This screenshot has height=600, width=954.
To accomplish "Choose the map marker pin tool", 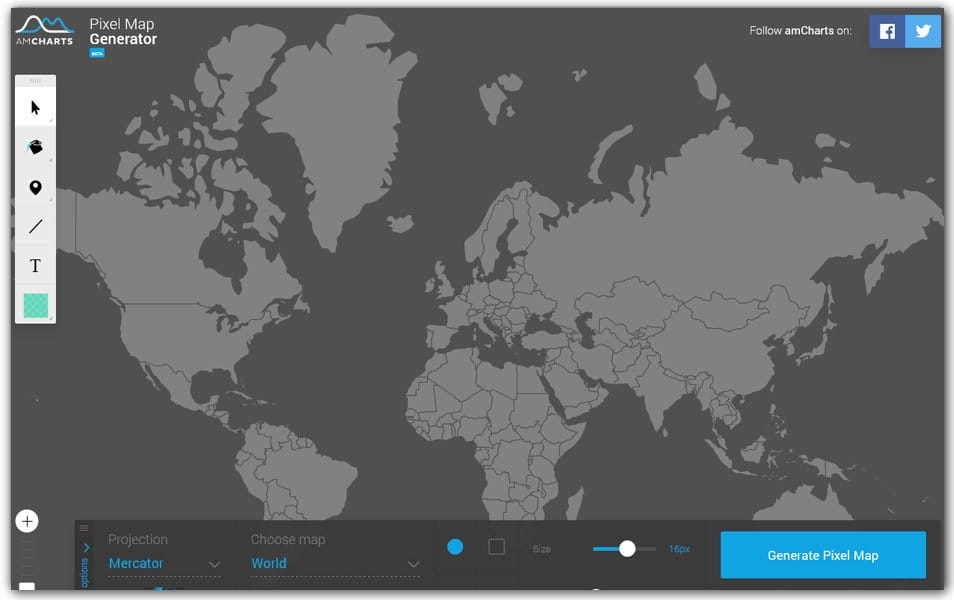I will pos(34,187).
